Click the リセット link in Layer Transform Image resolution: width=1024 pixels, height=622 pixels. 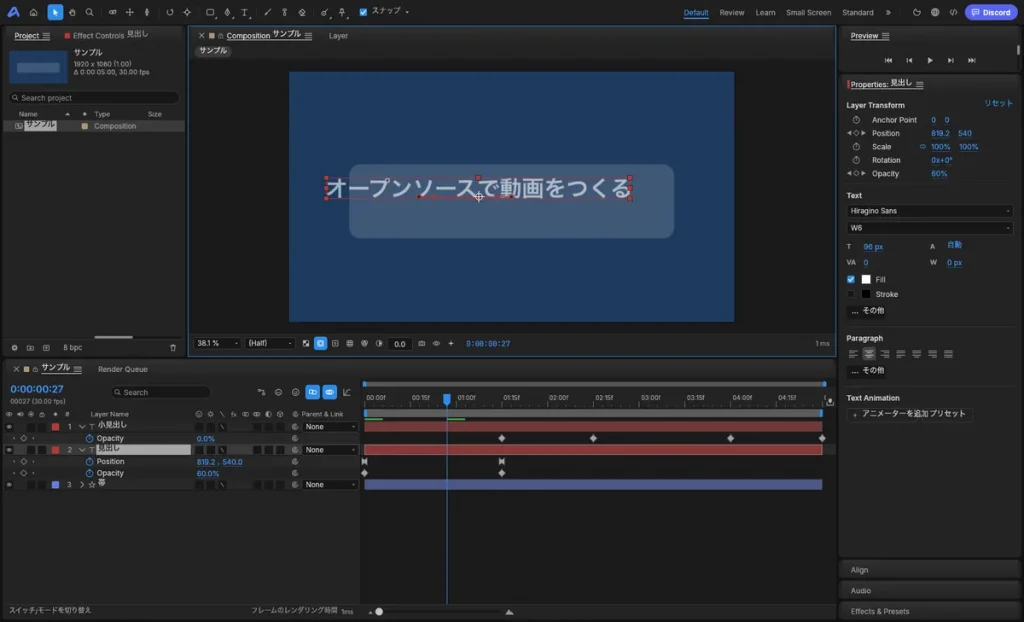pyautogui.click(x=998, y=103)
